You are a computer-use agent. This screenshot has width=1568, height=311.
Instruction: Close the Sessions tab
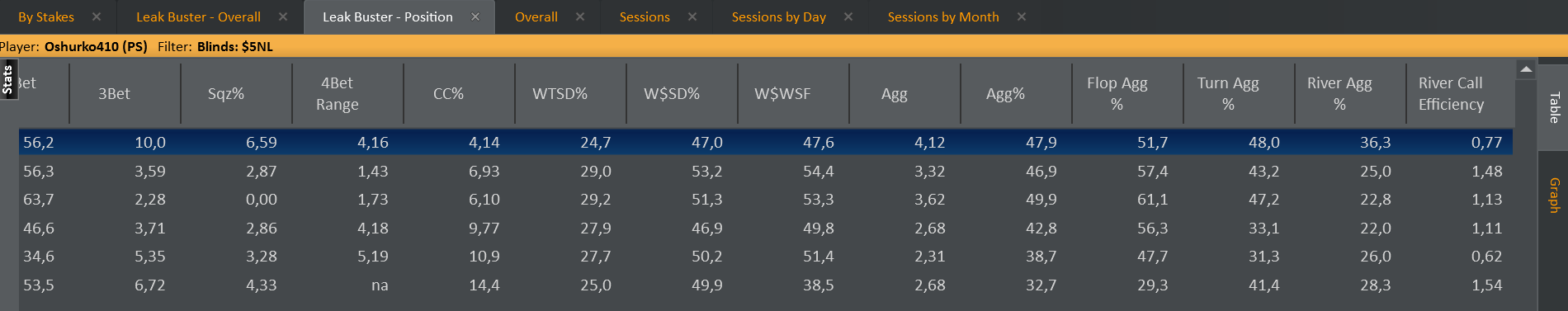[692, 16]
